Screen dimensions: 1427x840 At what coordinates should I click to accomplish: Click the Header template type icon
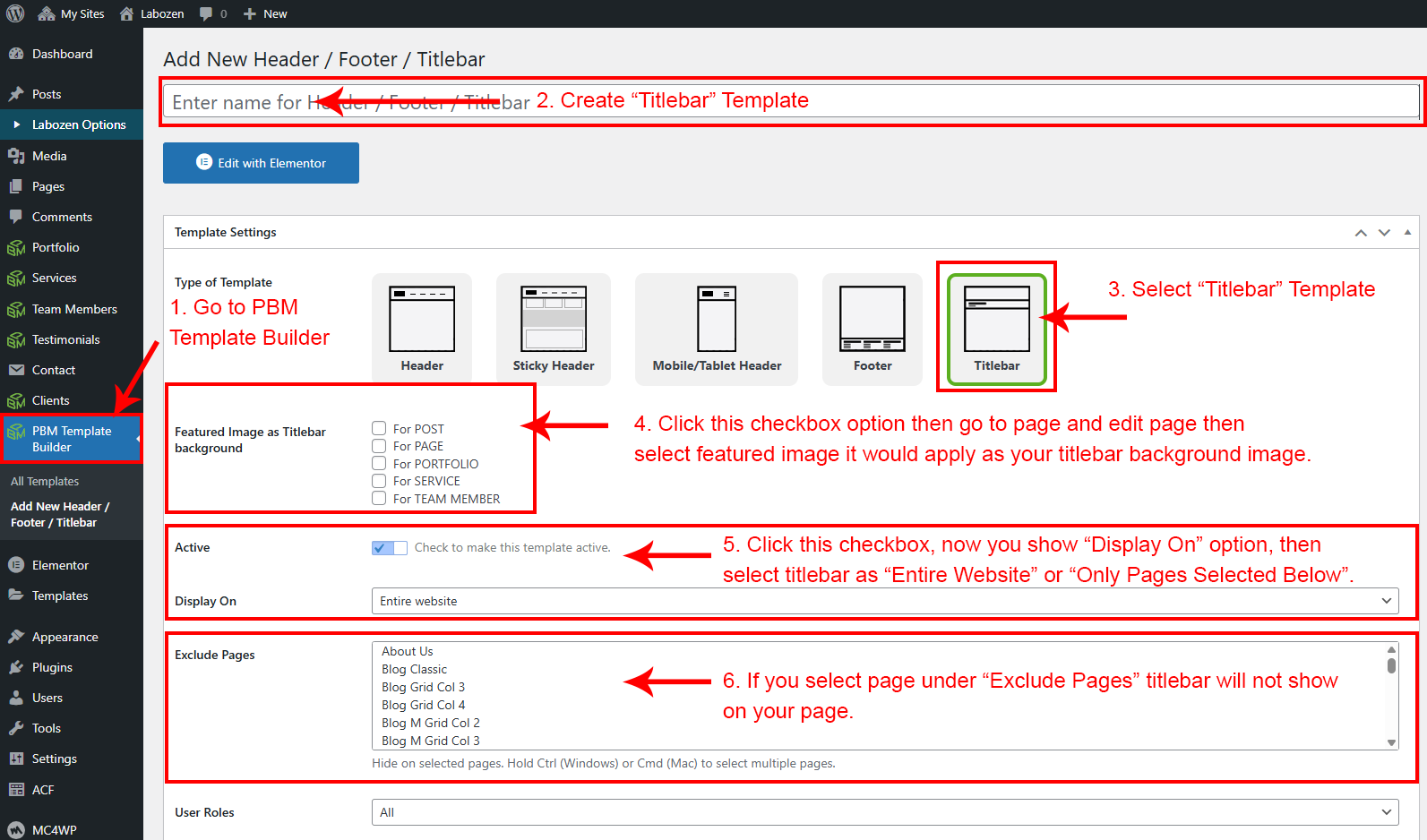[422, 320]
